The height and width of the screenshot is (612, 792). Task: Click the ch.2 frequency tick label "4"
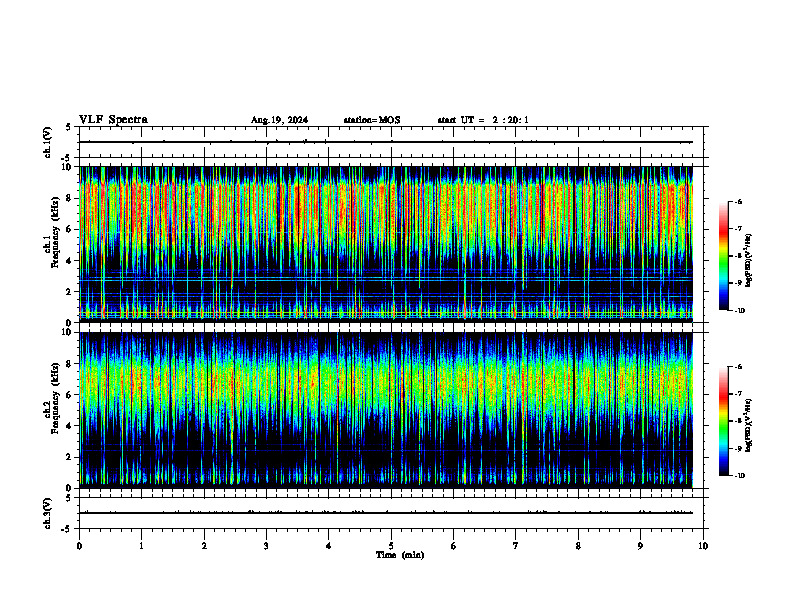70,426
